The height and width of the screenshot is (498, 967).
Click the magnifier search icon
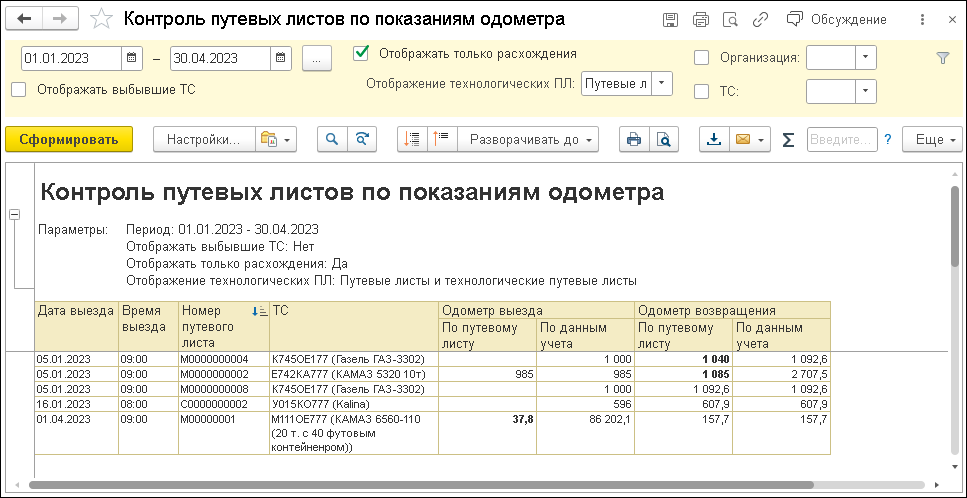[x=332, y=139]
